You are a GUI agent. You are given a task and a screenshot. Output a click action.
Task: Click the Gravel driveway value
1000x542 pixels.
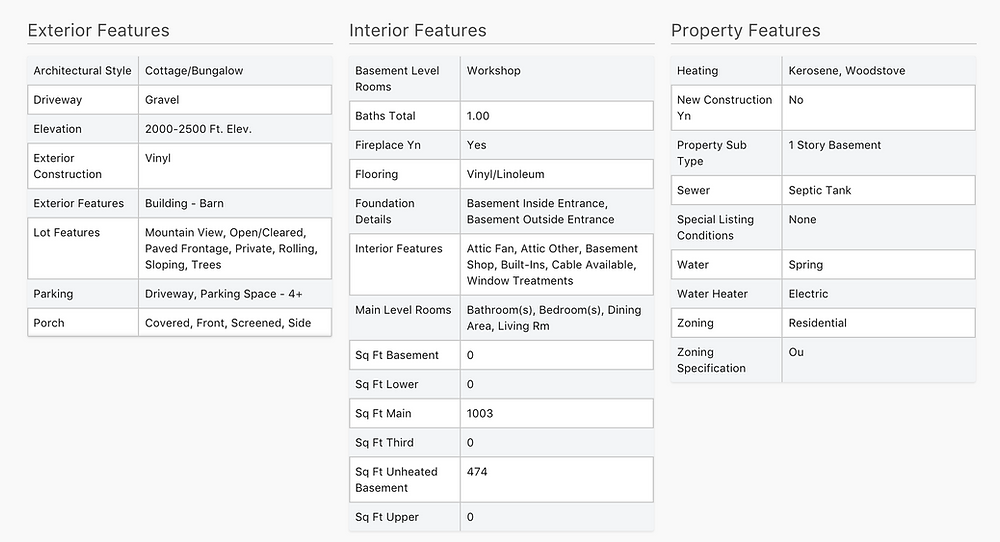(x=162, y=100)
